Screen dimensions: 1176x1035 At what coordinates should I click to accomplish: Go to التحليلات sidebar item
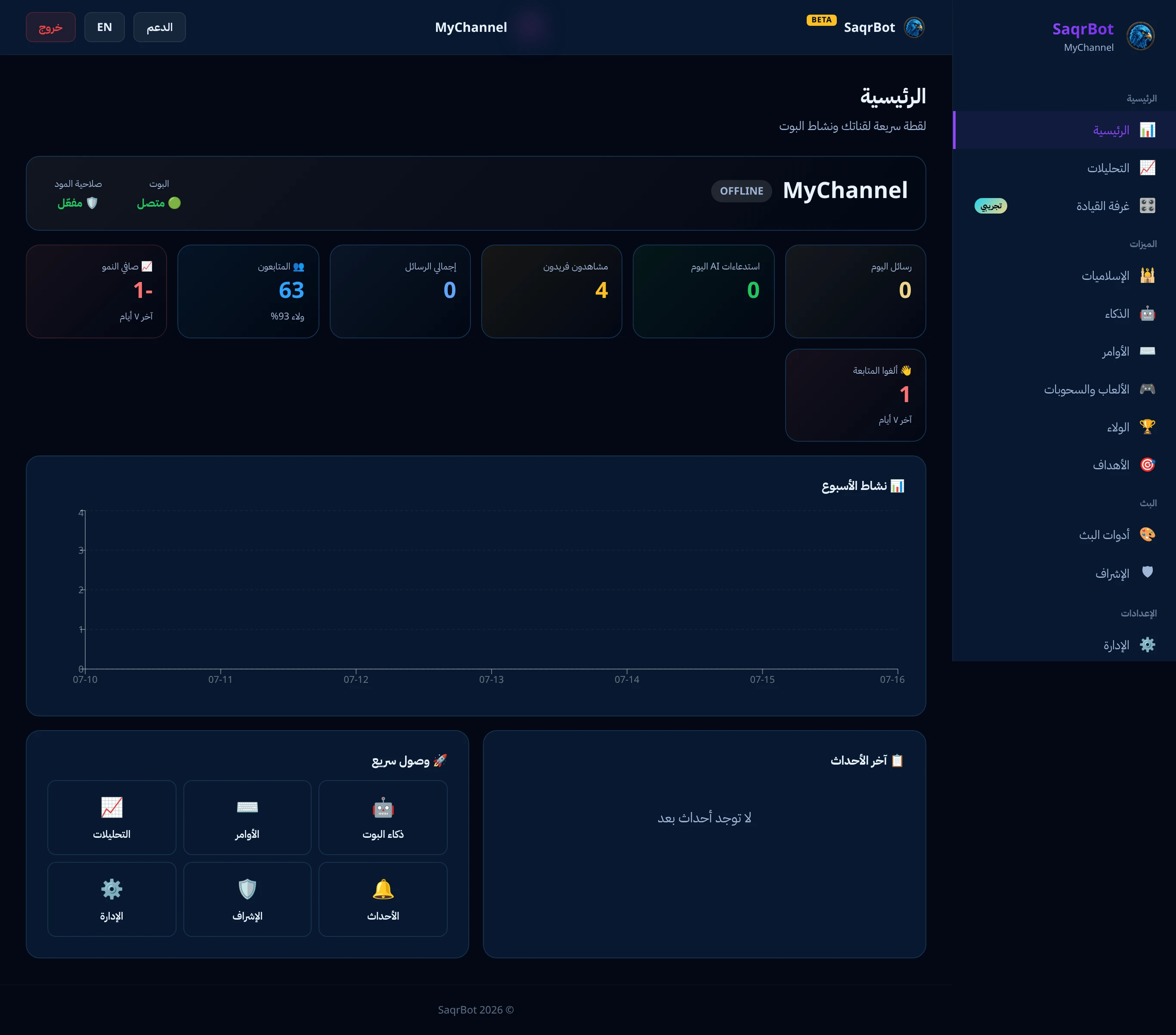[x=1065, y=168]
